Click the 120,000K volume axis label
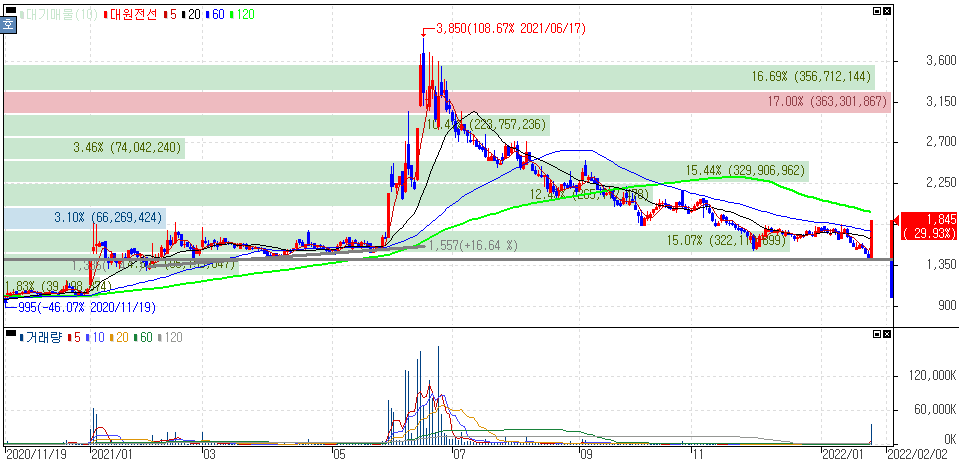The width and height of the screenshot is (959, 462). coord(931,375)
